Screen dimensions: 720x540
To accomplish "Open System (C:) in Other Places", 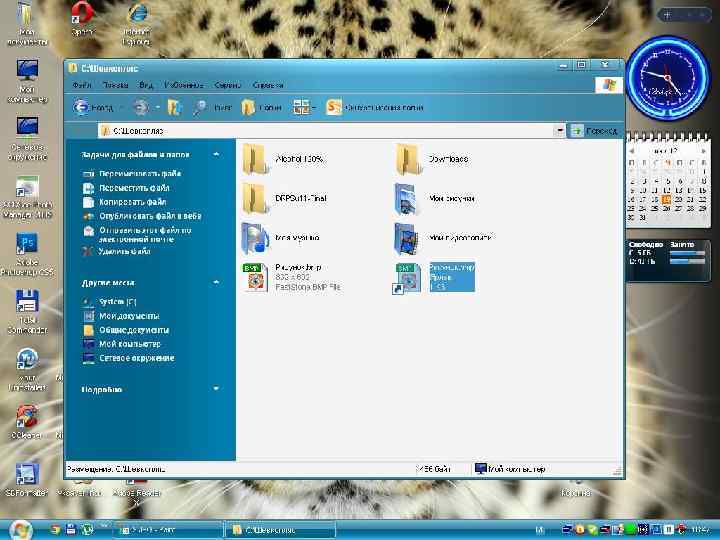I will (x=118, y=302).
